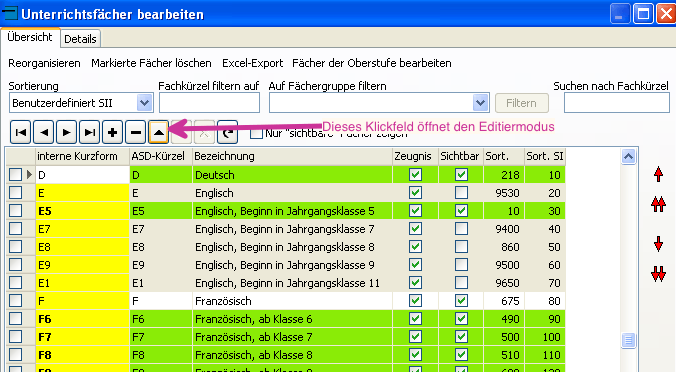Screen dimensions: 676x372
Task: Toggle Zeugnis checkbox for E5 row
Action: [415, 211]
